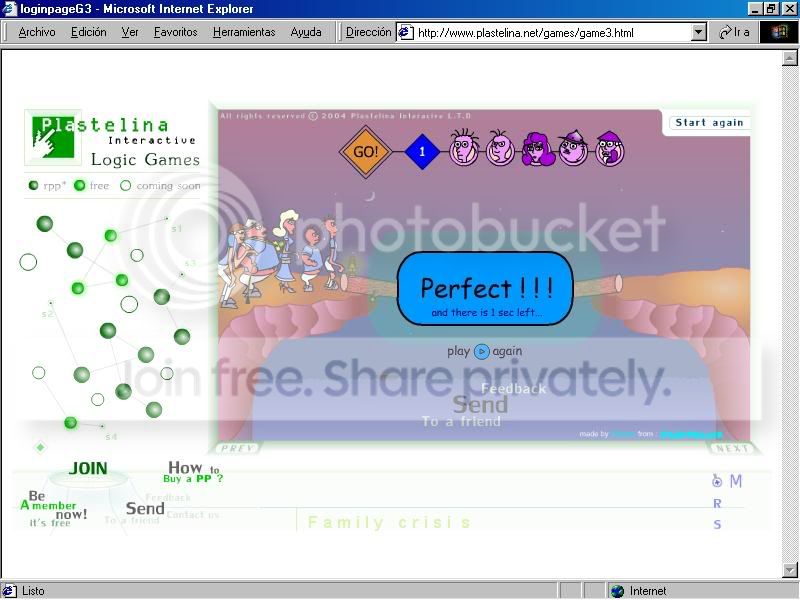The height and width of the screenshot is (600, 800).
Task: Click the free legend green dot
Action: [x=79, y=185]
